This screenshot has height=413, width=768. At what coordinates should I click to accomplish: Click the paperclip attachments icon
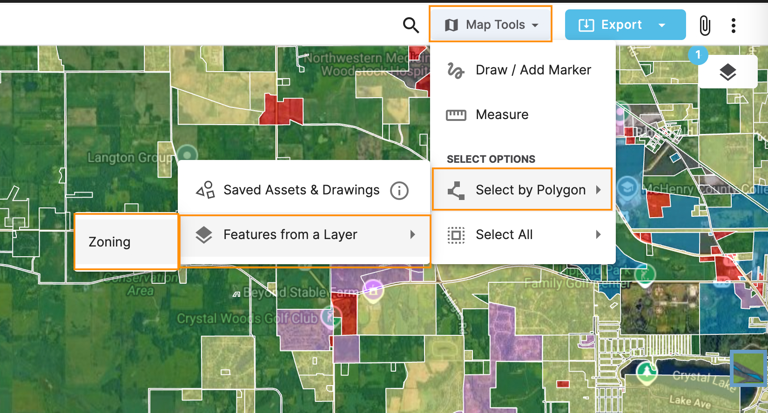click(704, 25)
